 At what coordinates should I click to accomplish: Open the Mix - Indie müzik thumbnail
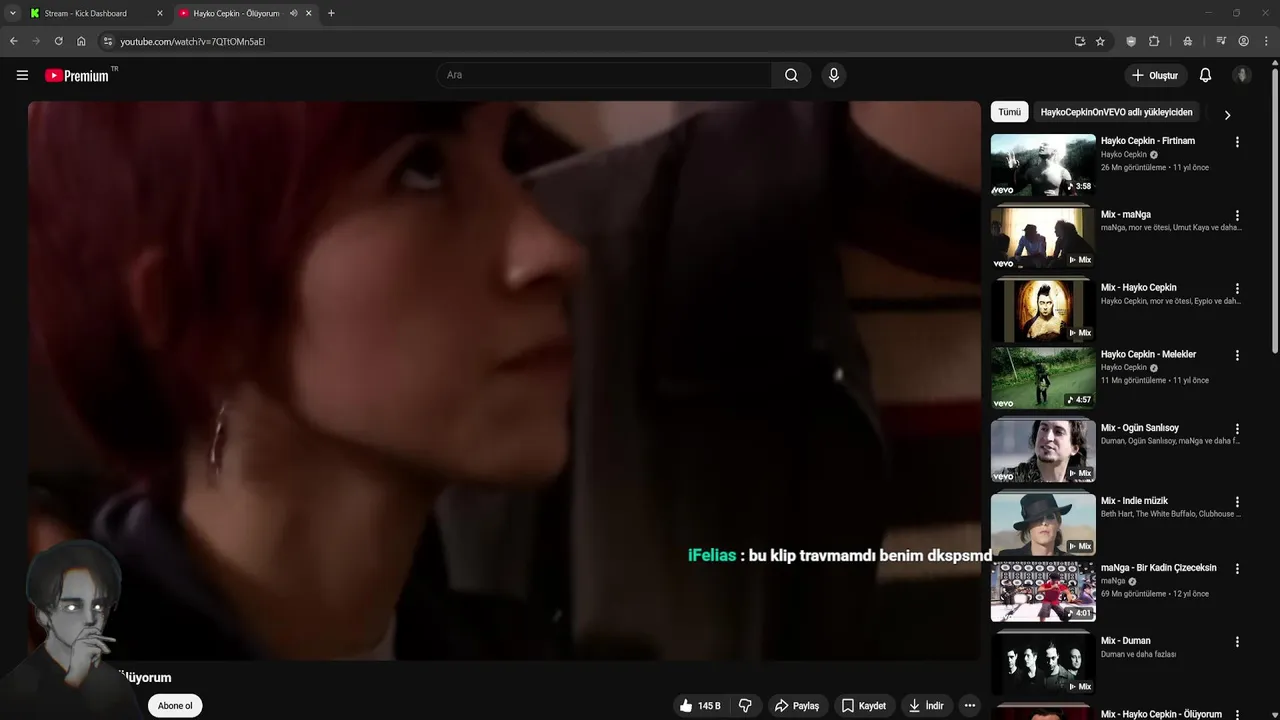pos(1043,524)
